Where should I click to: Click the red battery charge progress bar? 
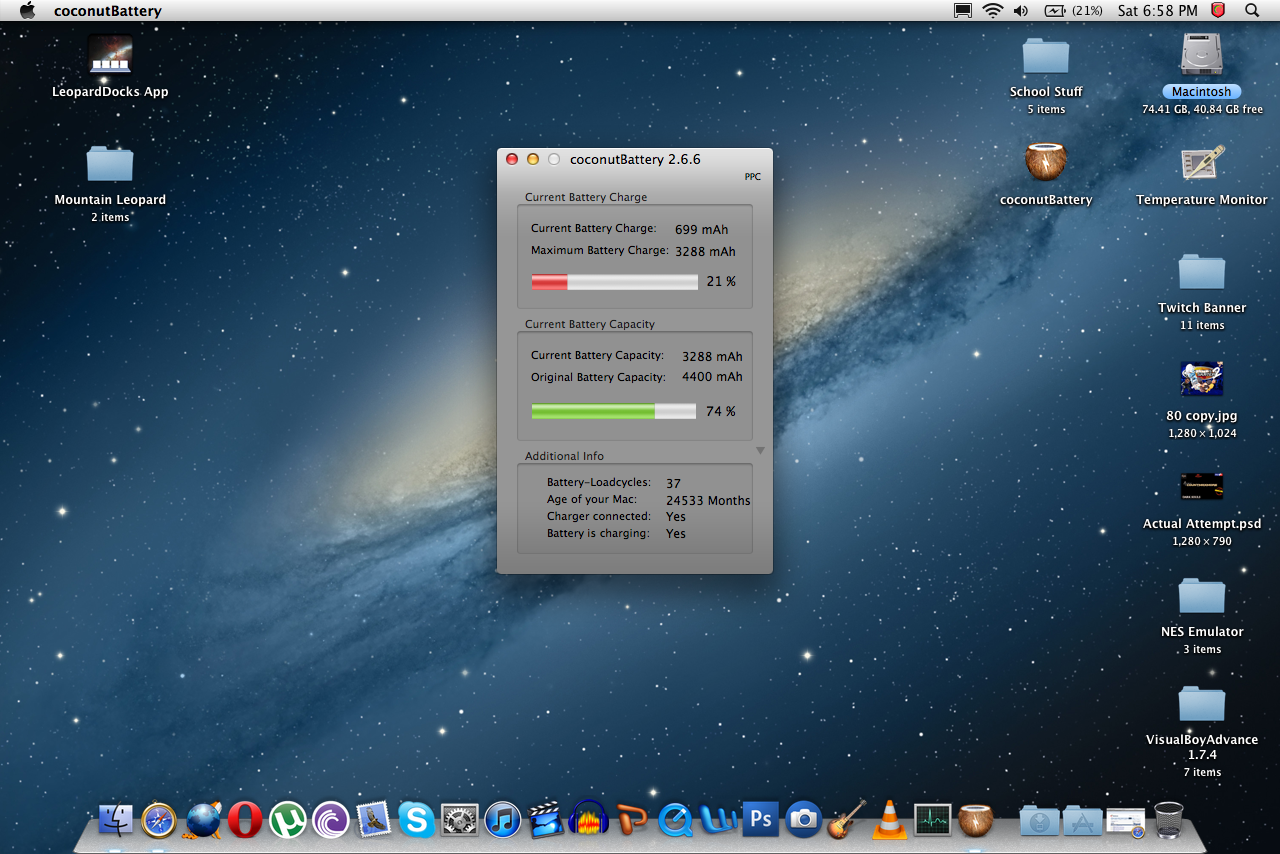(614, 282)
